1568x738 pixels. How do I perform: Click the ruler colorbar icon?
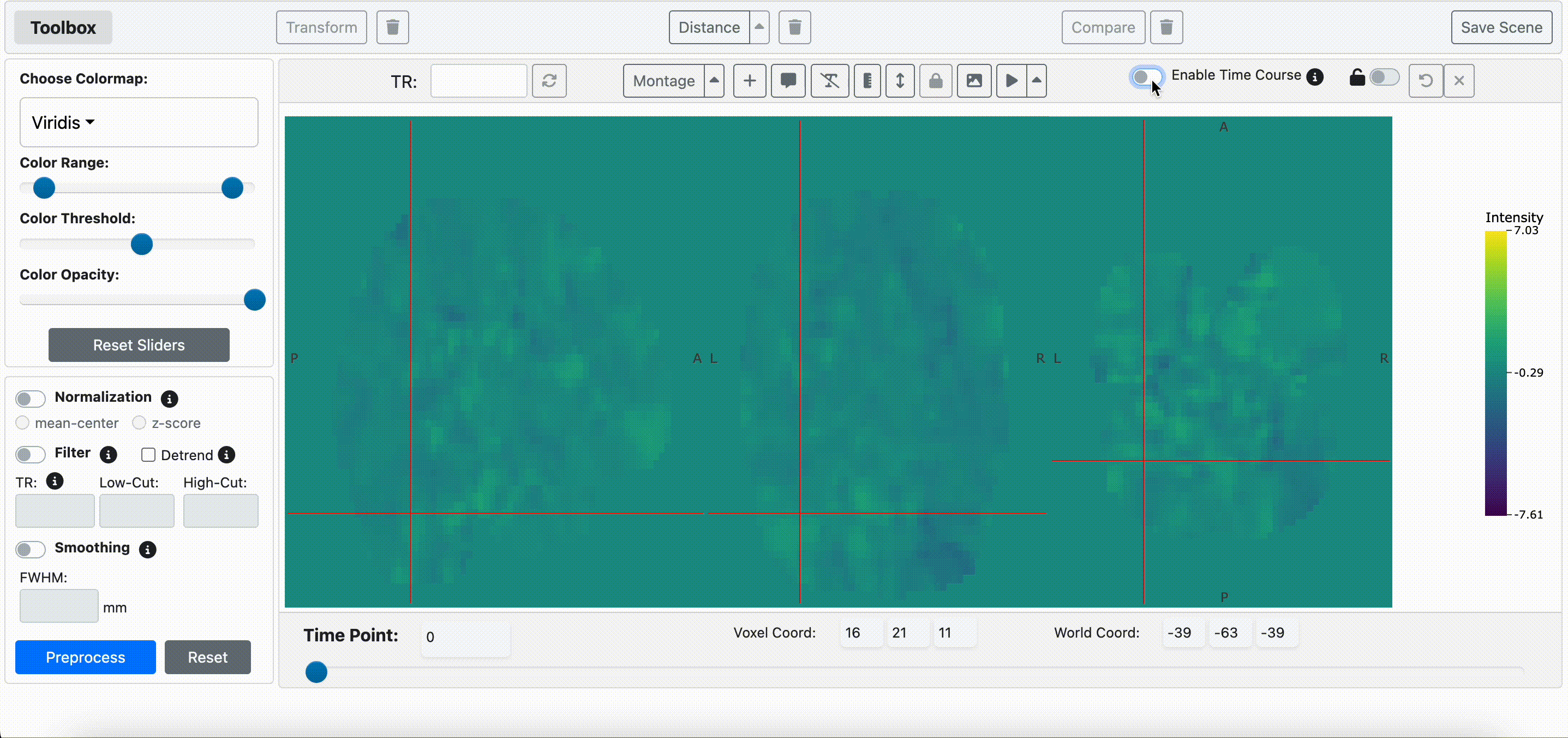(x=867, y=80)
